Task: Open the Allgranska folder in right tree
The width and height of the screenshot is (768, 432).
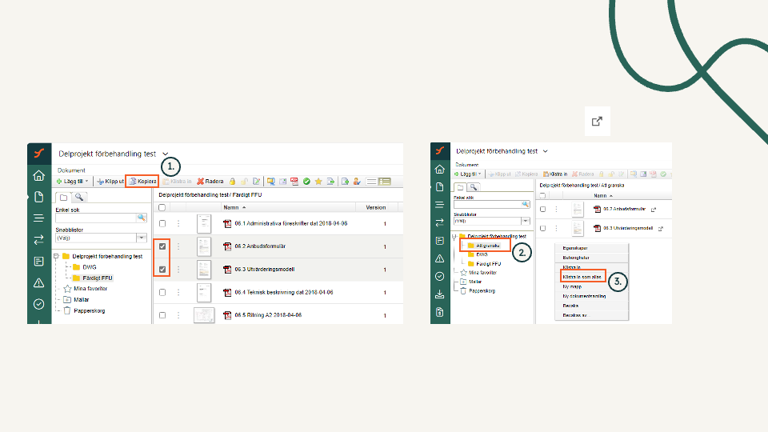Action: (x=487, y=245)
